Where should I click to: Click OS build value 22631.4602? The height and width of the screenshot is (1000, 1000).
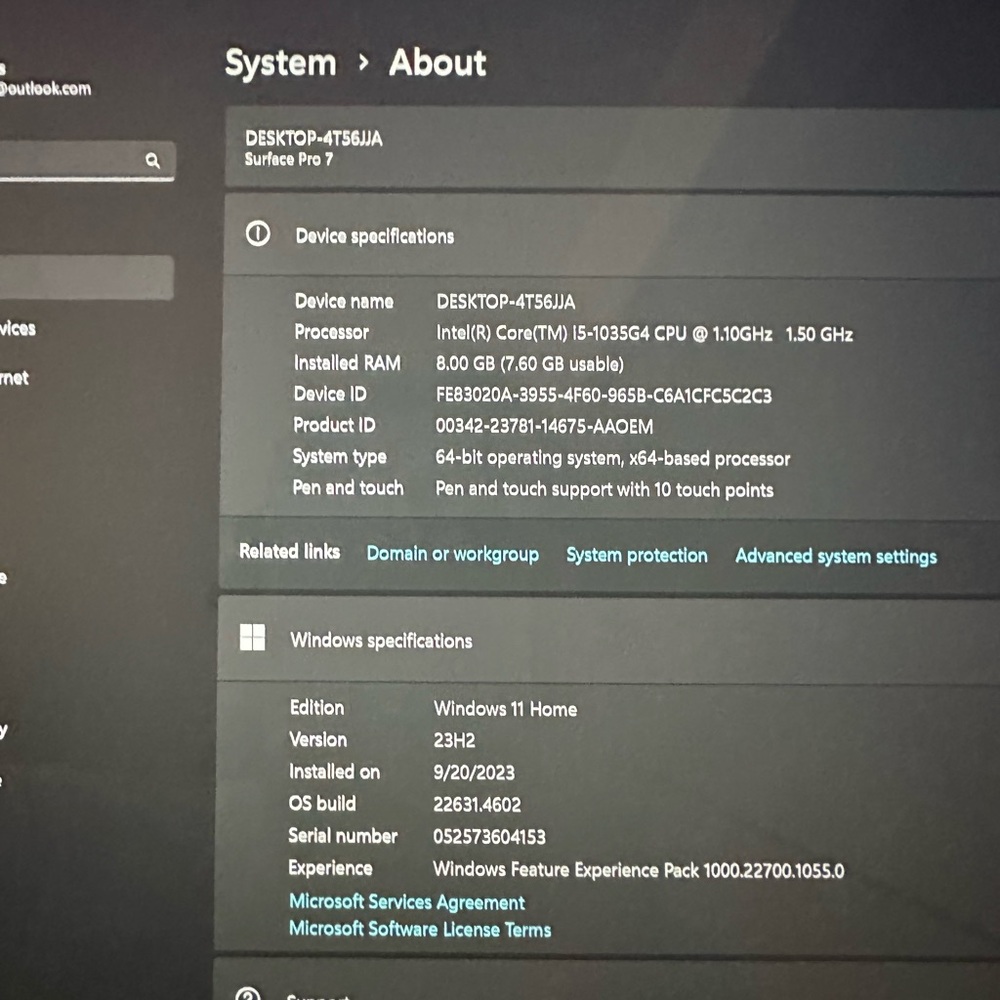[x=477, y=805]
